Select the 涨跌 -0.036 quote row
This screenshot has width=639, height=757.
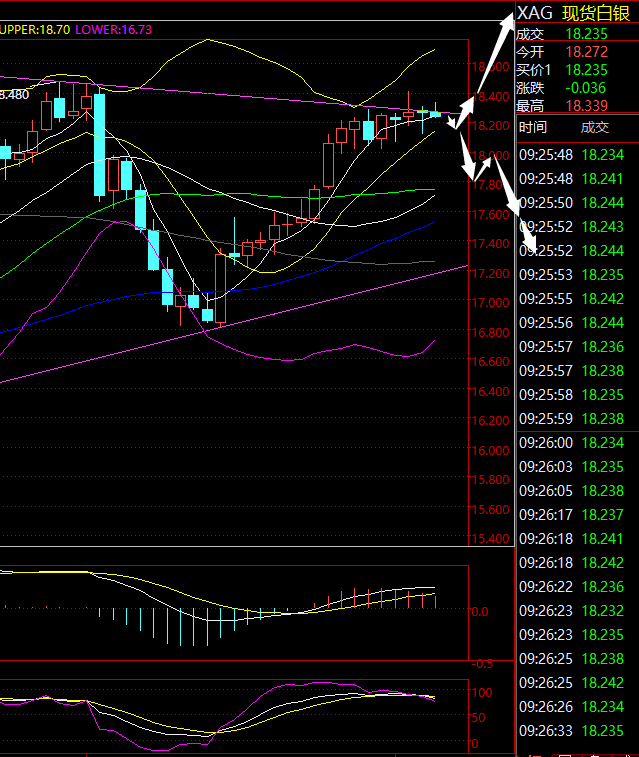click(x=575, y=87)
